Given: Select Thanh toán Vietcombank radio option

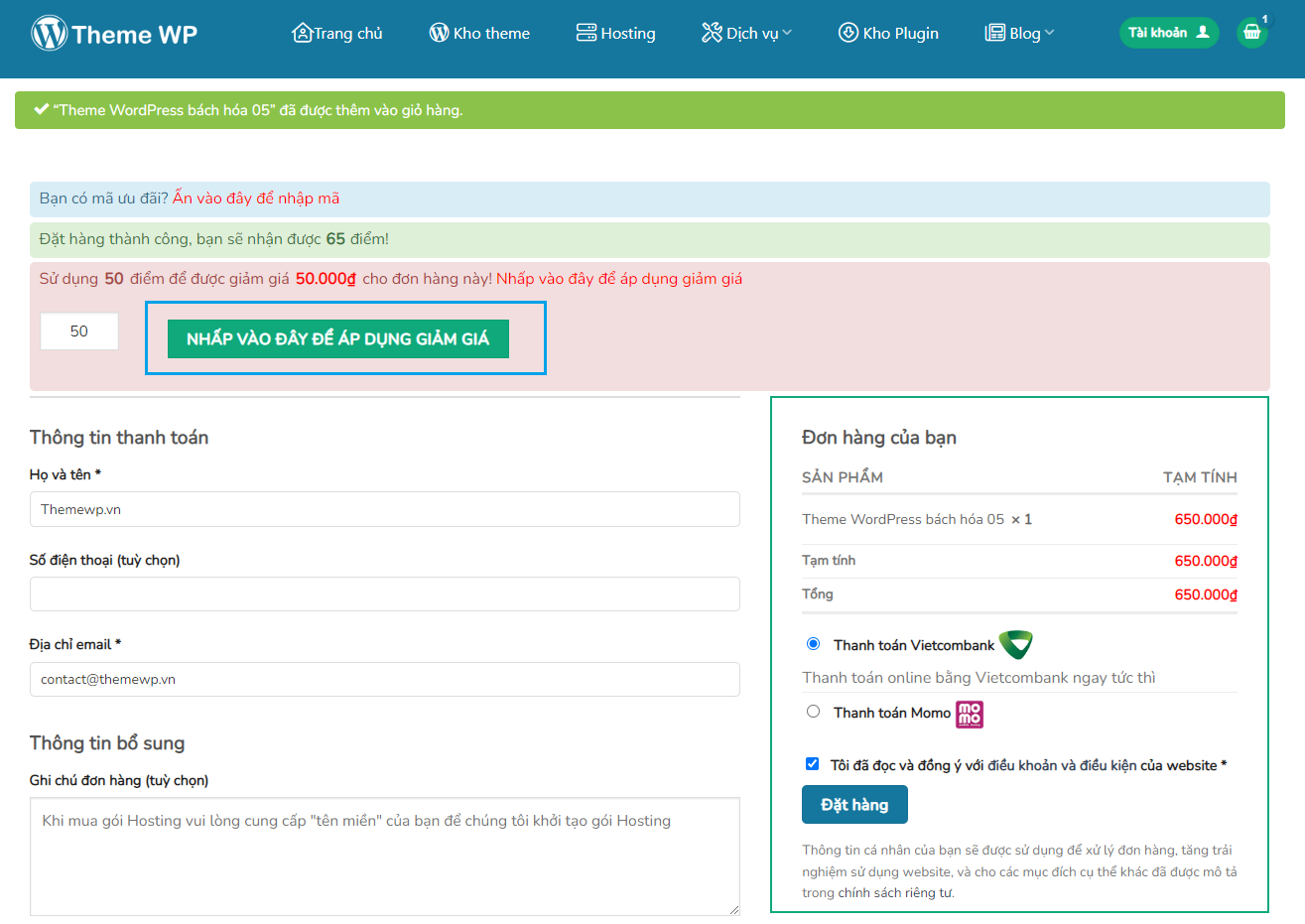Looking at the screenshot, I should click(814, 644).
